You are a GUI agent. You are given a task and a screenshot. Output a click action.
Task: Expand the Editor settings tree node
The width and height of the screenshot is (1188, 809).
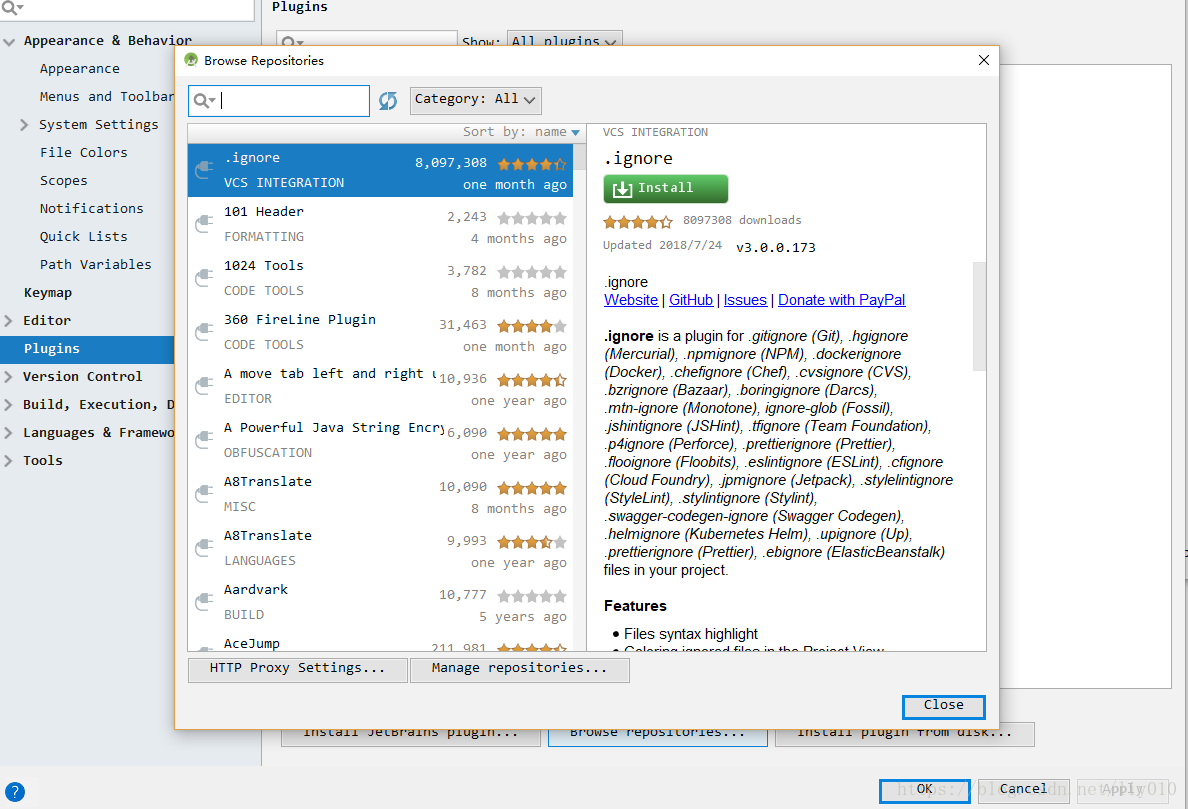click(9, 321)
